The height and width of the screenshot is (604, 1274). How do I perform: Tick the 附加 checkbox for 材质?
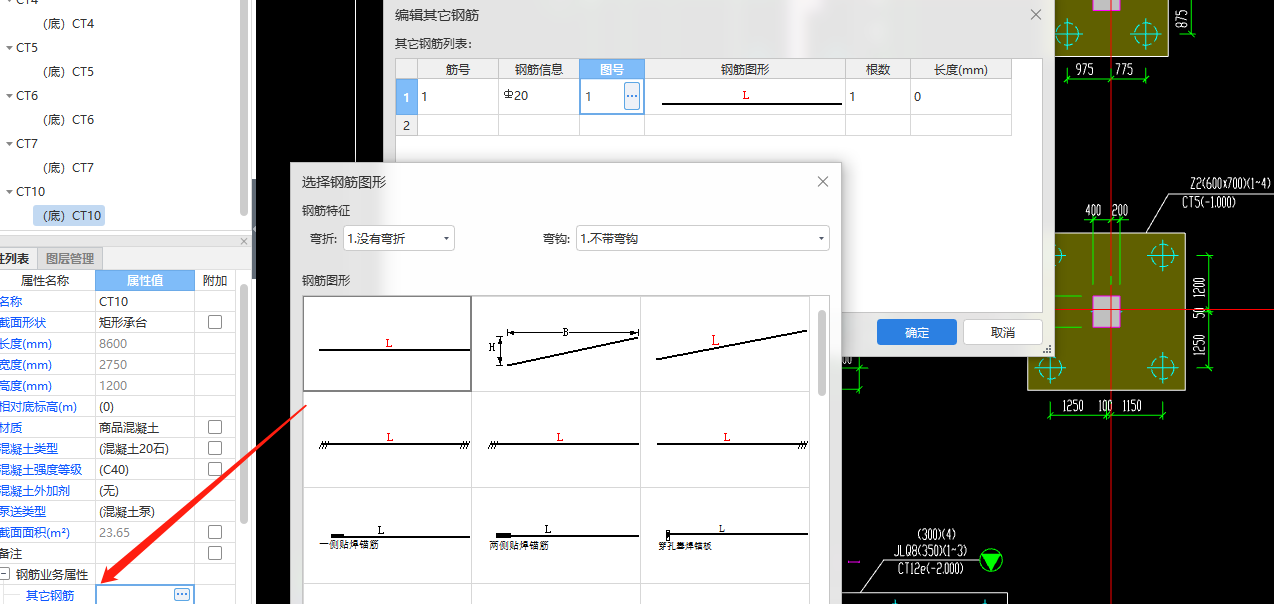(x=215, y=427)
